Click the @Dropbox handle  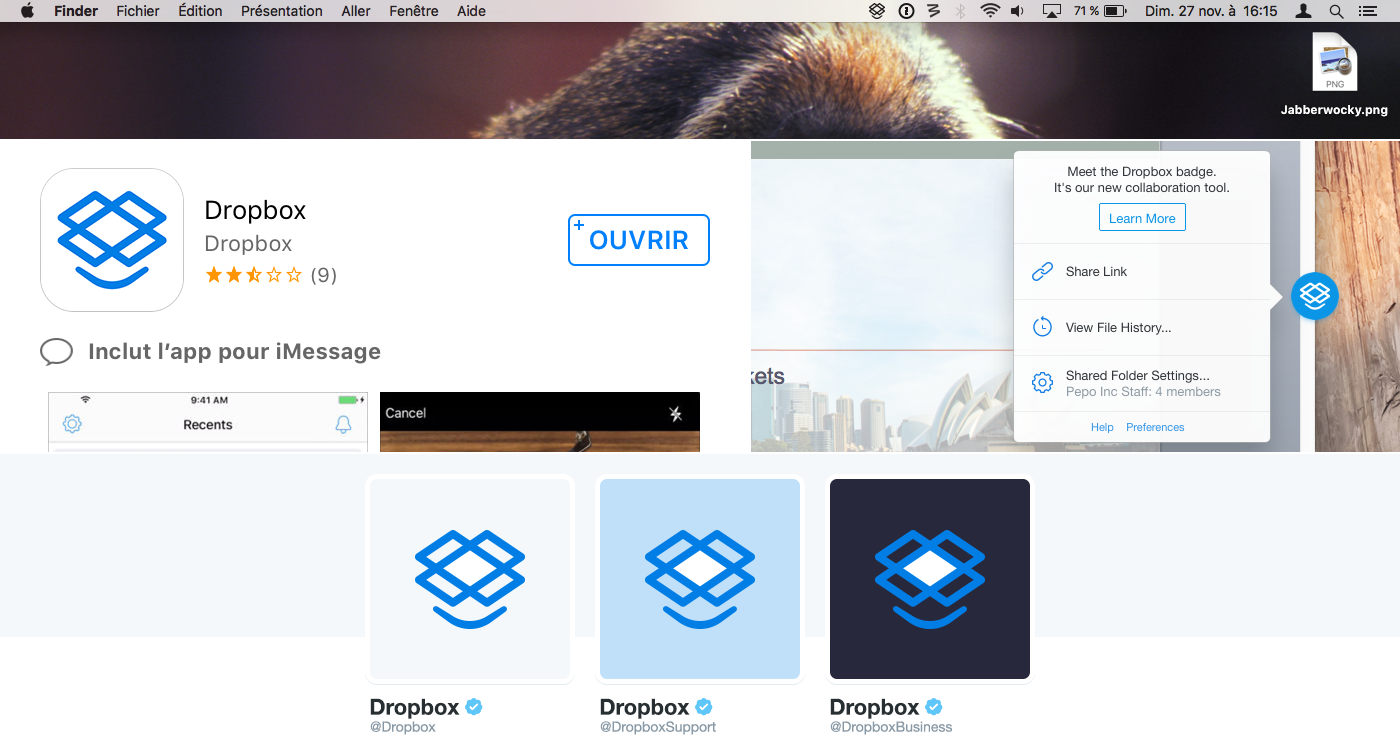tap(403, 727)
